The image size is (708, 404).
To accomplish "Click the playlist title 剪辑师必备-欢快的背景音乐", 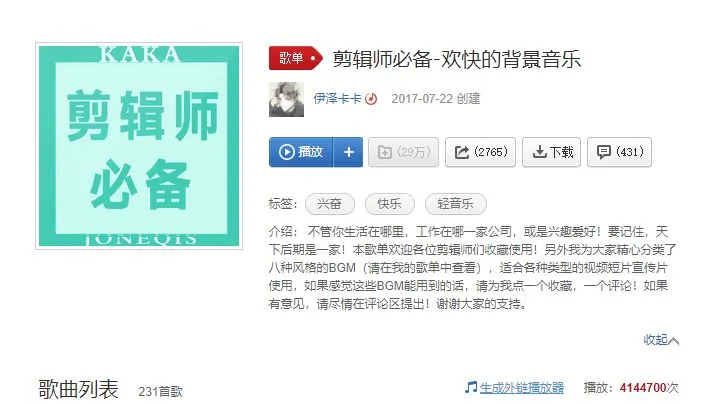I will point(456,59).
